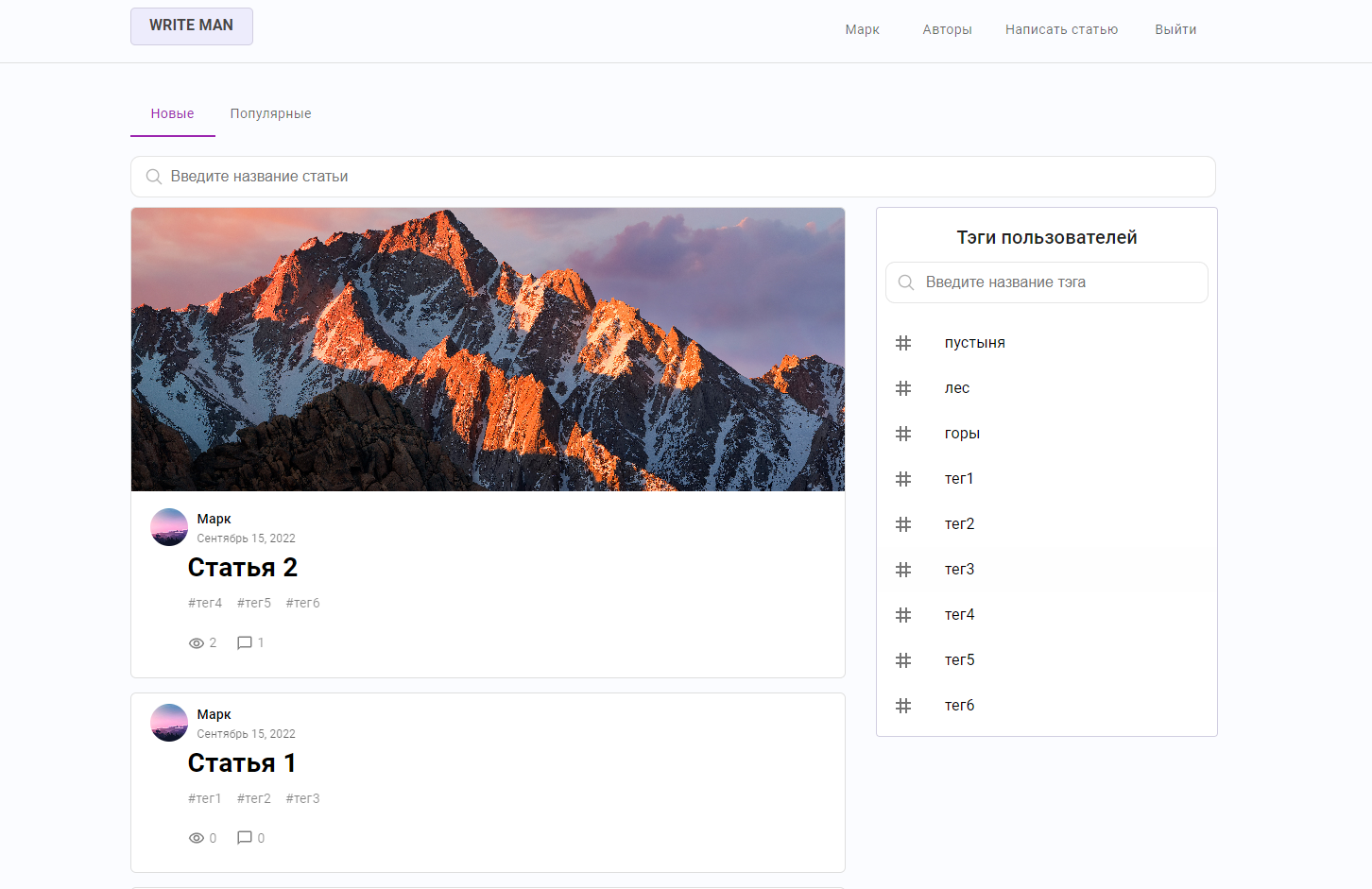Click the search magnifier icon in article search
The image size is (1372, 889).
point(154,176)
